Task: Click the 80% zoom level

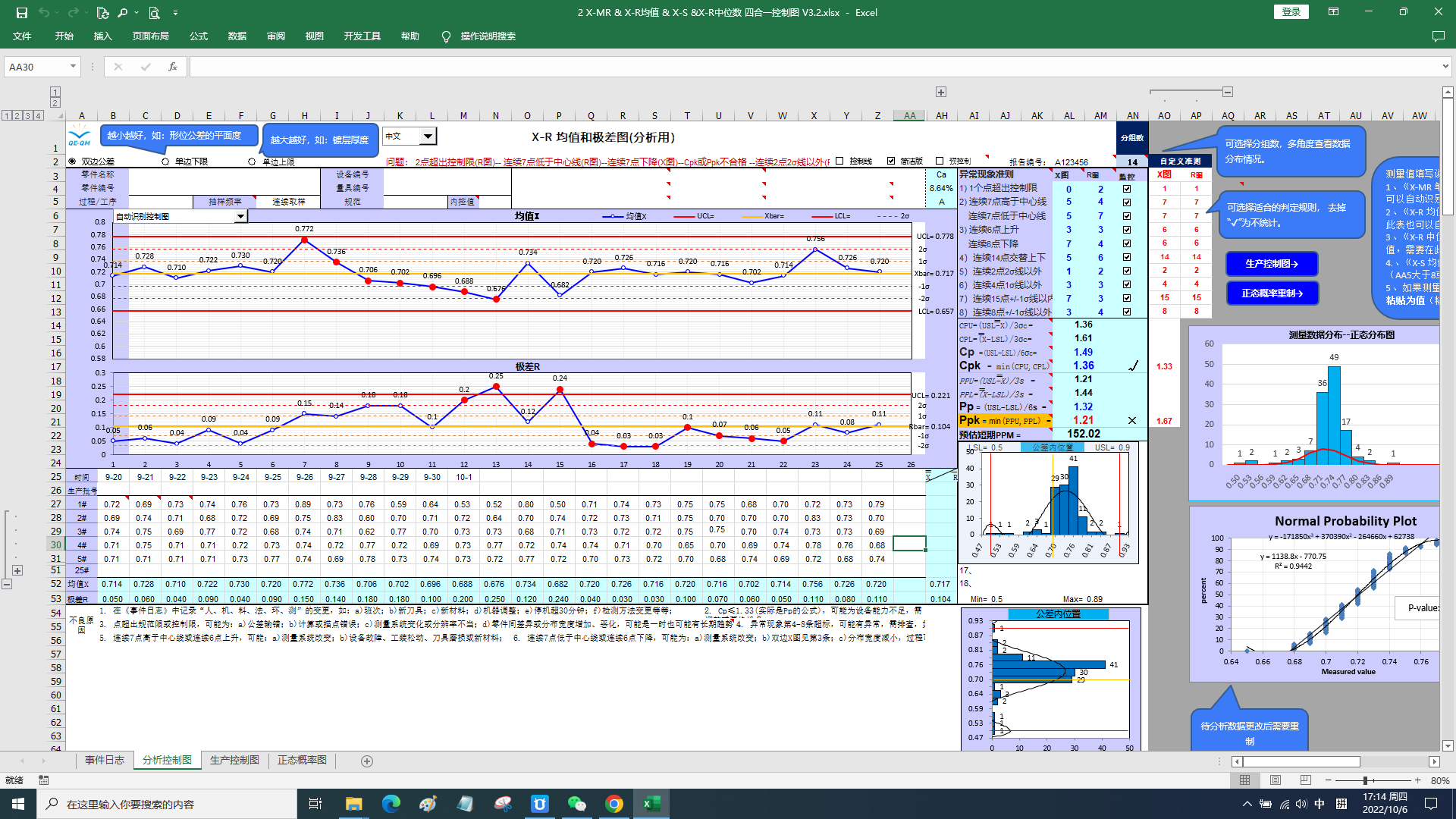Action: coord(1439,780)
